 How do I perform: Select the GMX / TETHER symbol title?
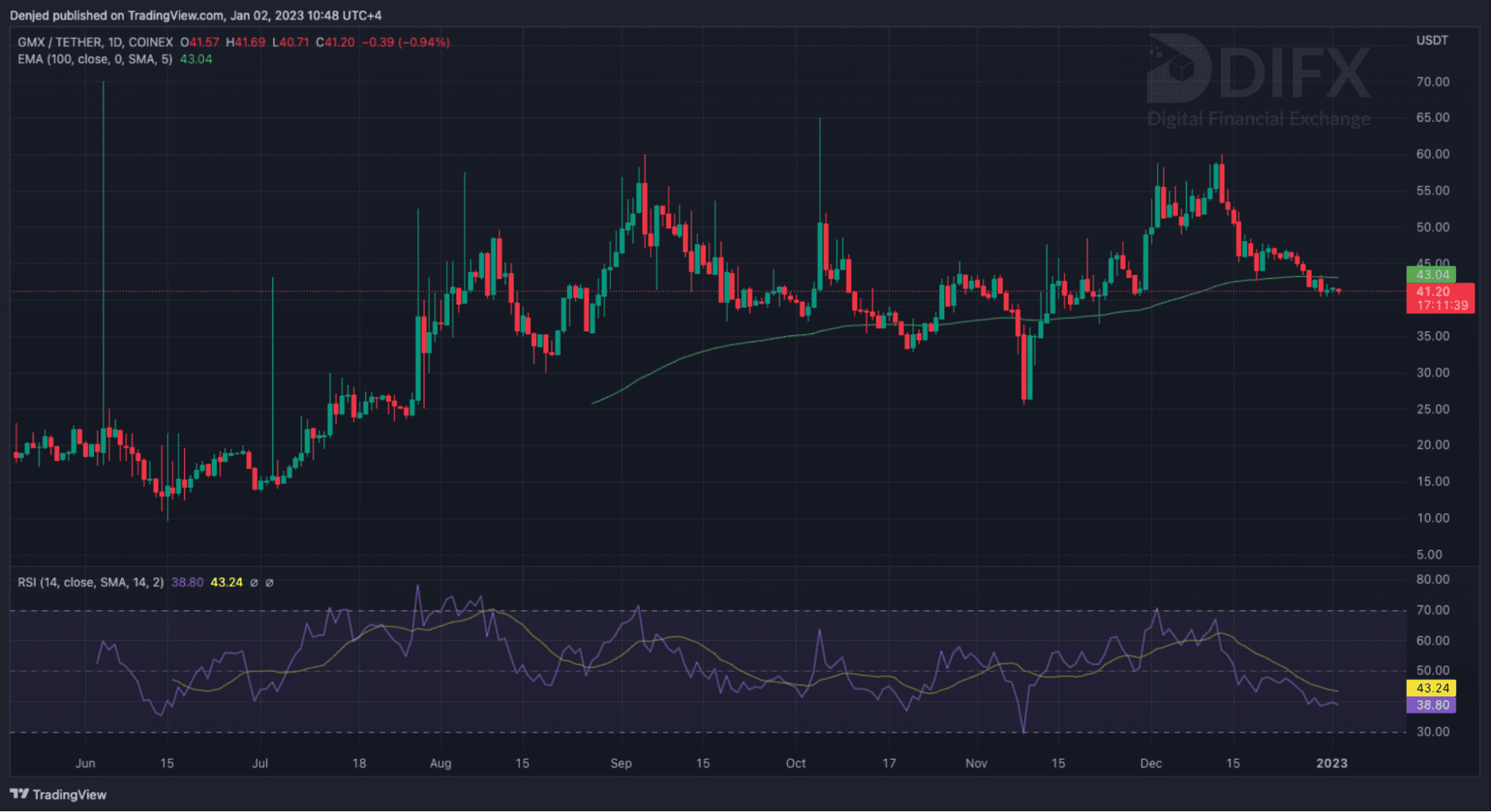tap(60, 43)
